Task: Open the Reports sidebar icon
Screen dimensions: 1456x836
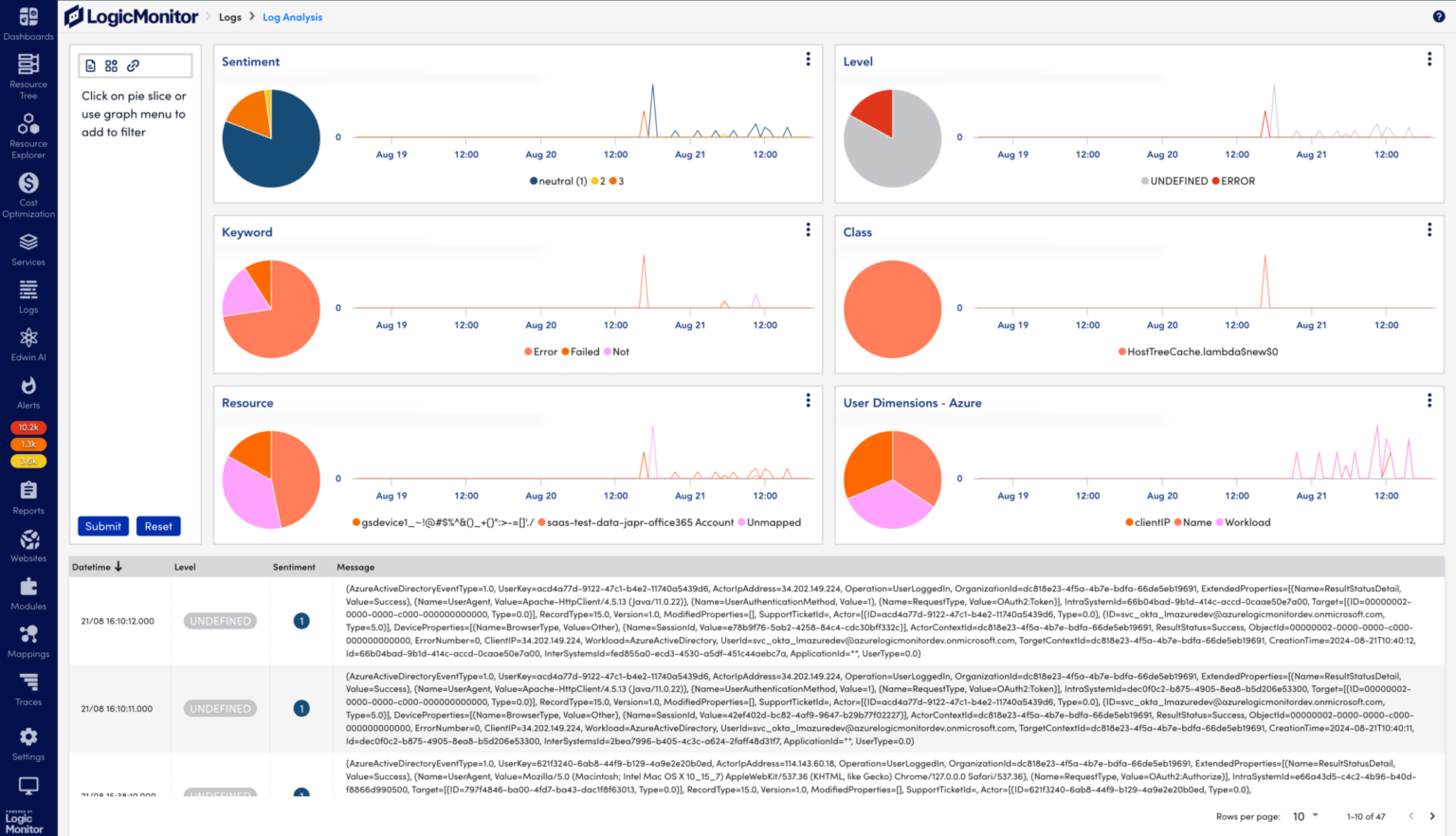Action: pyautogui.click(x=28, y=492)
